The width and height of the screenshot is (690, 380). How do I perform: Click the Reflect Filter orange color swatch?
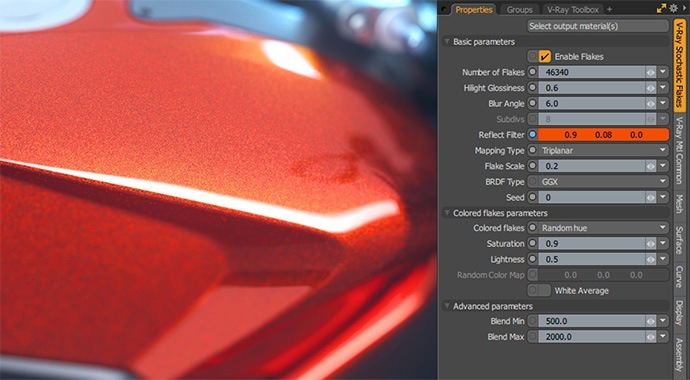point(603,135)
